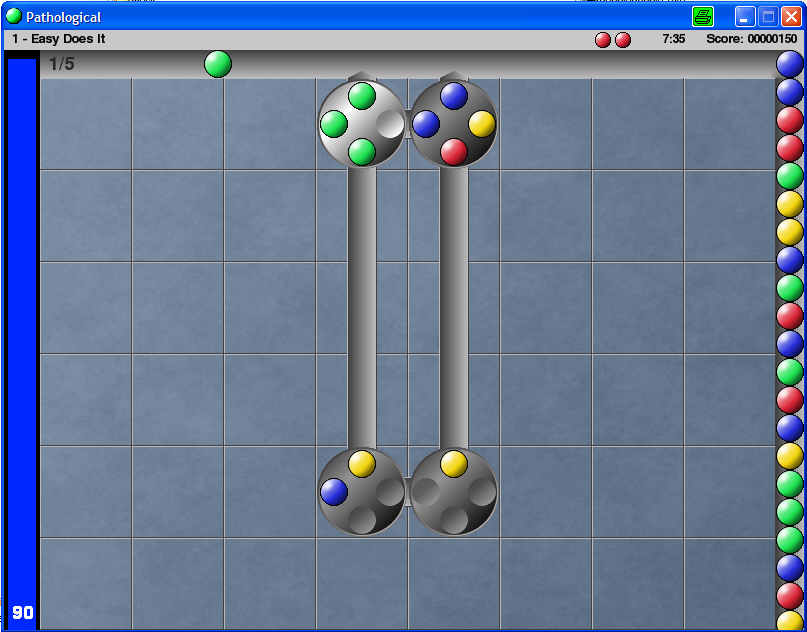Image resolution: width=807 pixels, height=632 pixels.
Task: Select left-slot green marble in the white wheel
Action: point(334,124)
